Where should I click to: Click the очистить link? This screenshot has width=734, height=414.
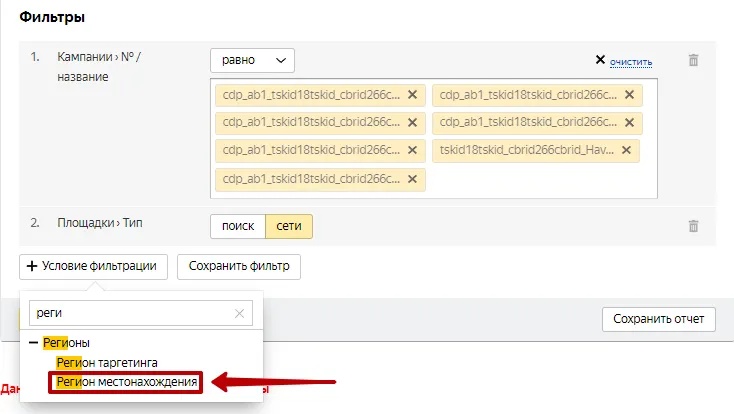point(631,61)
